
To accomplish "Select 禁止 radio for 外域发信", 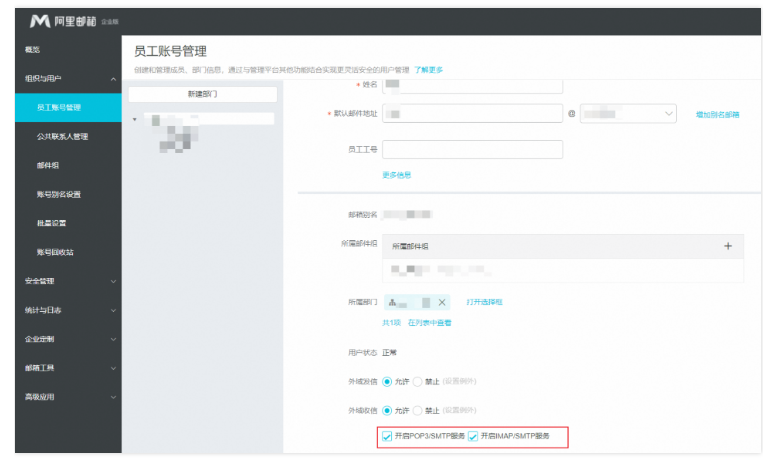I will coord(418,381).
